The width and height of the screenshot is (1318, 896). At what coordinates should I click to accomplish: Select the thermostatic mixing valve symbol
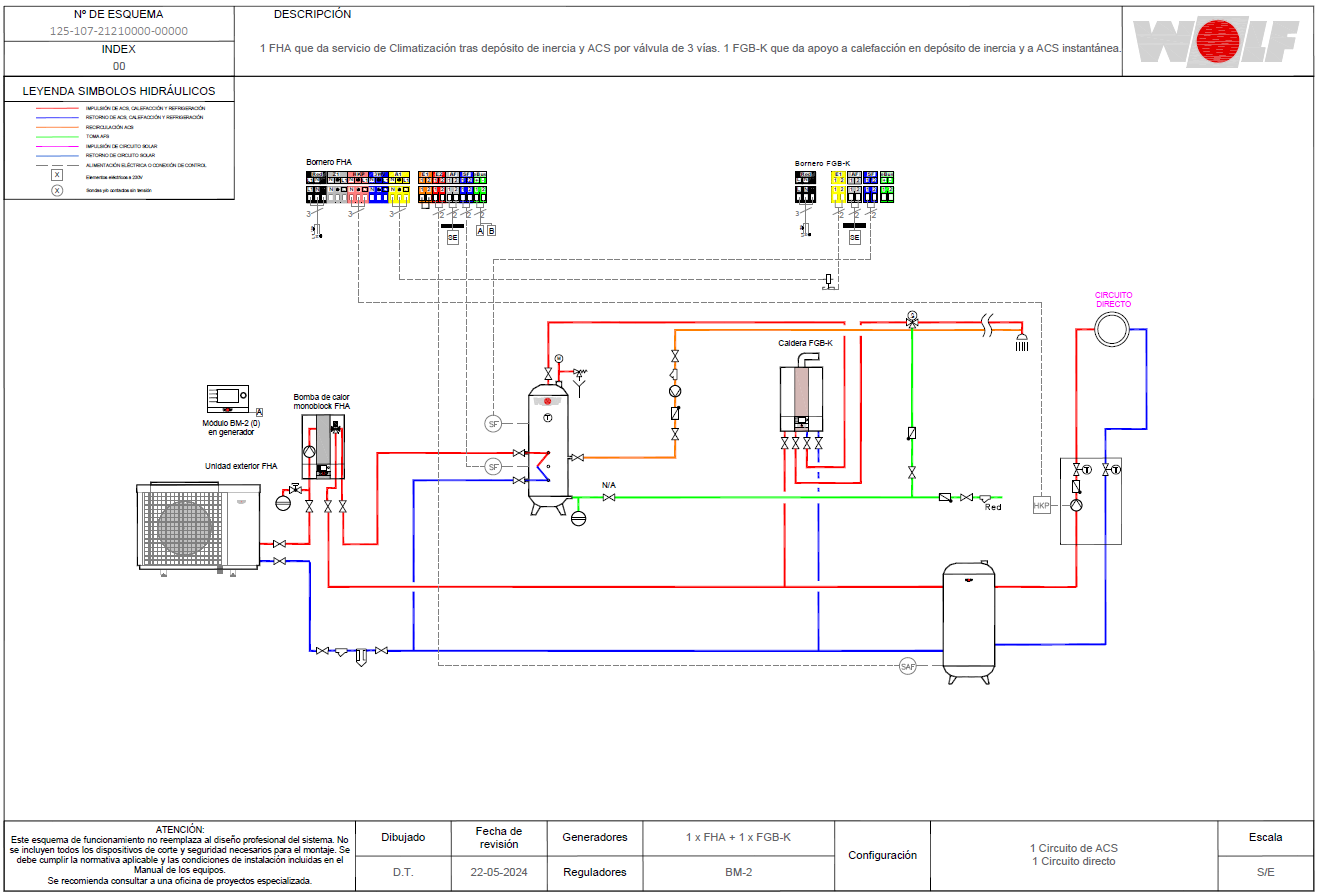pos(912,320)
